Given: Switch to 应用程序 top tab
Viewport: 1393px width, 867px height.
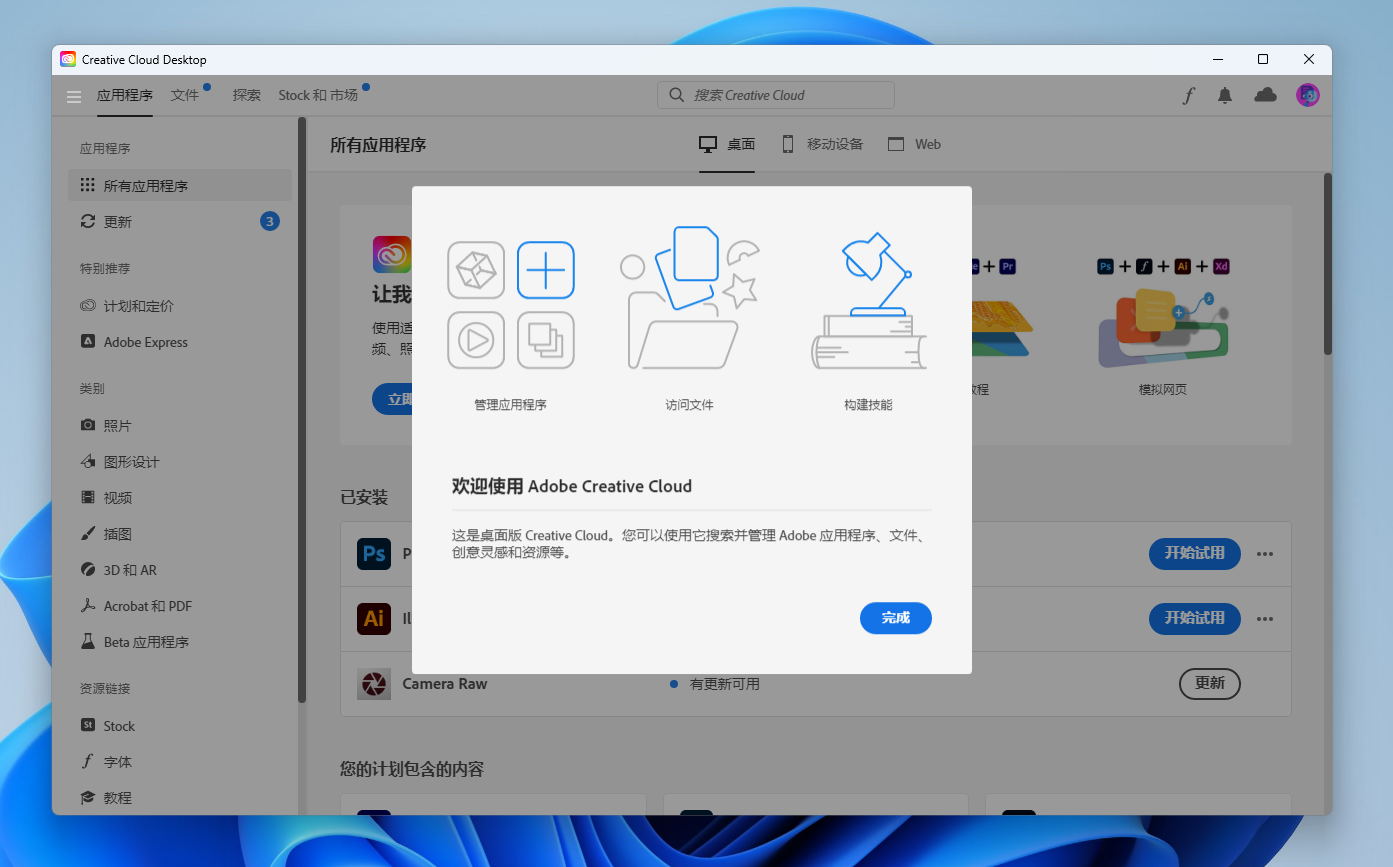Looking at the screenshot, I should tap(125, 96).
